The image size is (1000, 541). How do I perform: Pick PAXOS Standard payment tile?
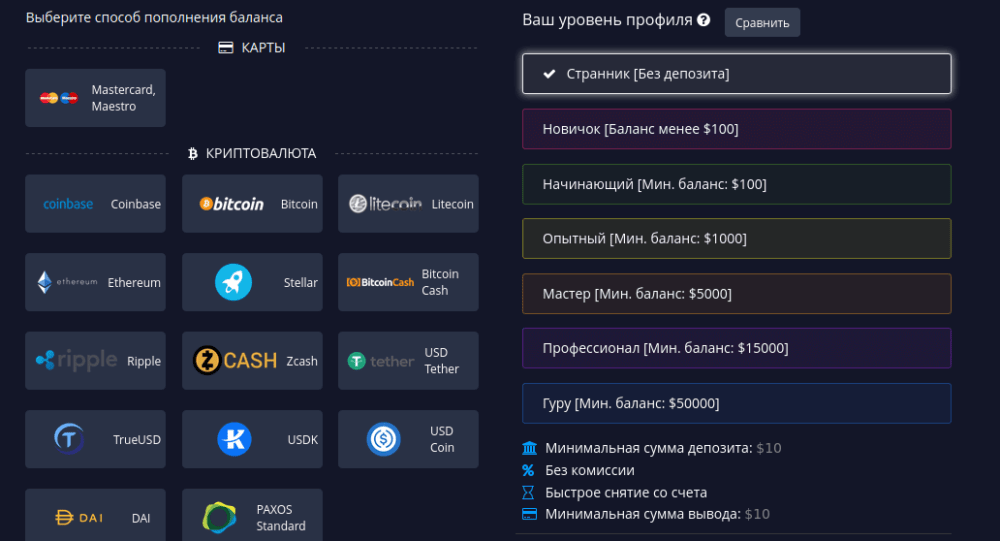[252, 517]
